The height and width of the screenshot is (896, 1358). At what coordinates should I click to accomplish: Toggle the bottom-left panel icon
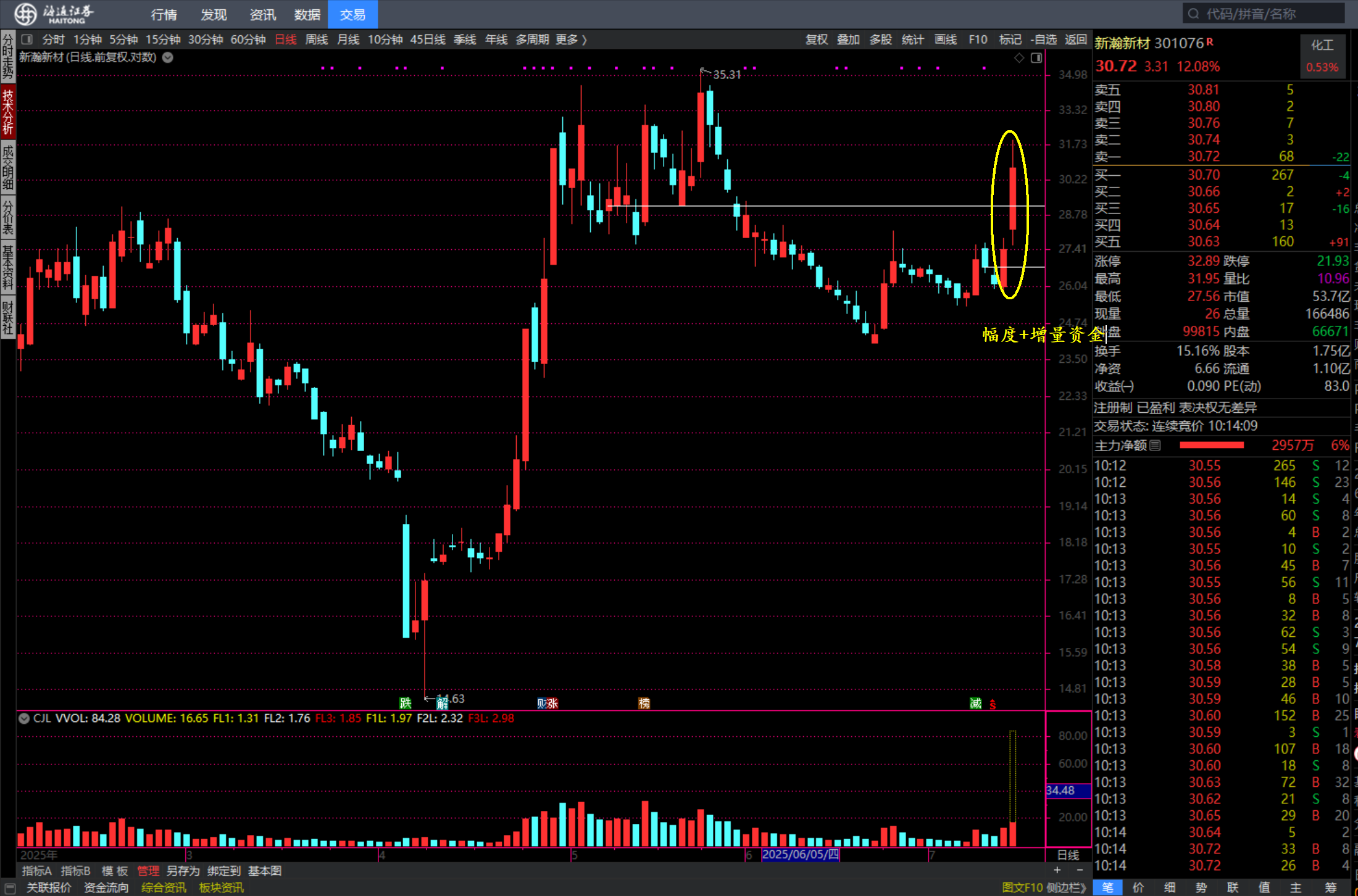pos(9,887)
